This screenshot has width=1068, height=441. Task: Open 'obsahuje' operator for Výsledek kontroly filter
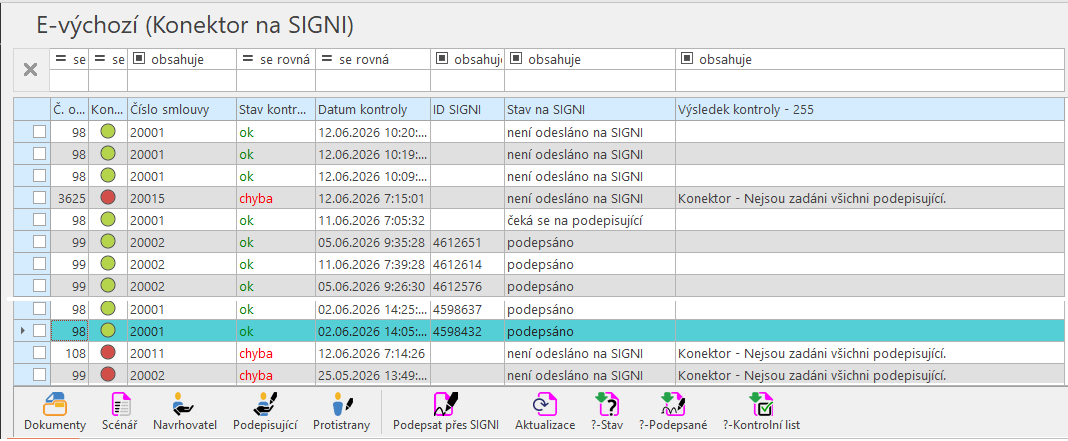[871, 59]
